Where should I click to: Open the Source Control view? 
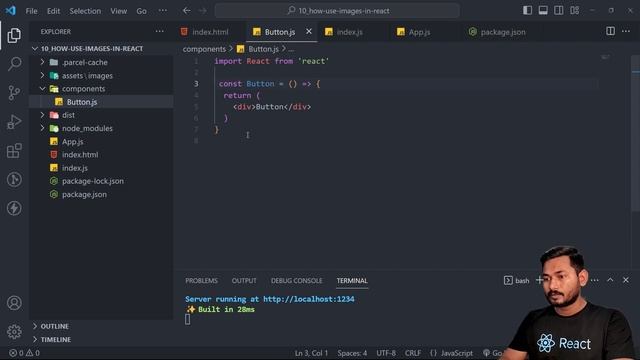(x=14, y=93)
